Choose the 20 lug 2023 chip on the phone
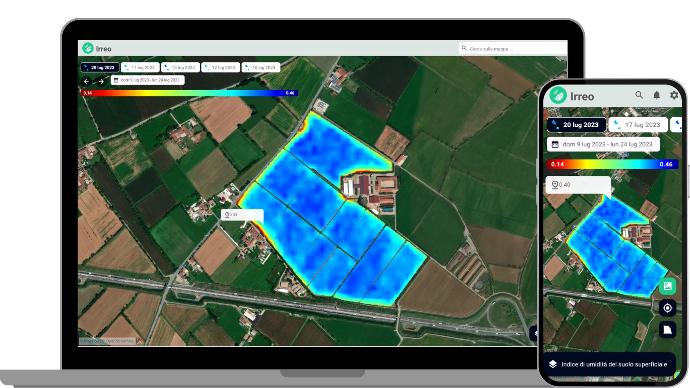 point(576,125)
